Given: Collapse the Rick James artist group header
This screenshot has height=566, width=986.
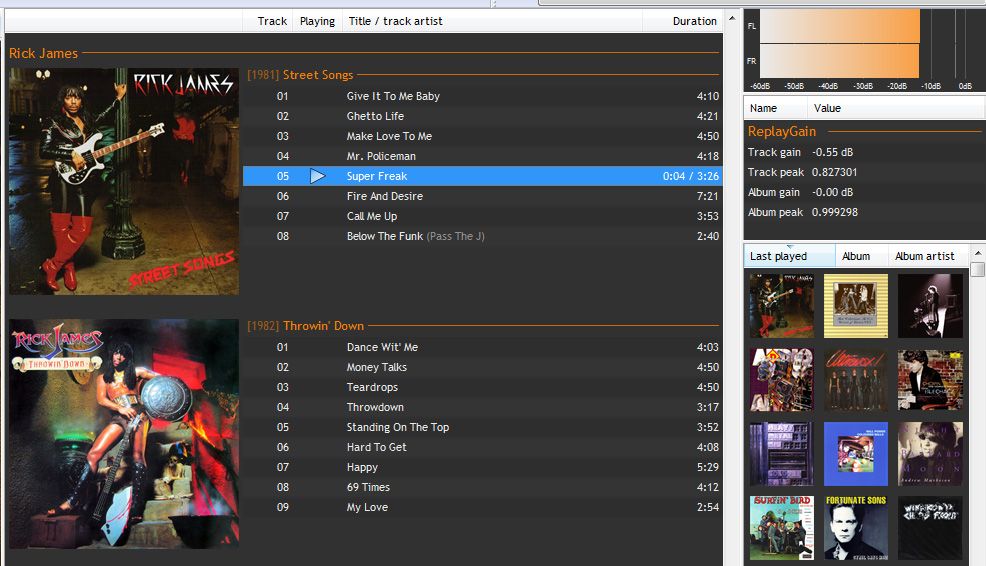Looking at the screenshot, I should [44, 53].
